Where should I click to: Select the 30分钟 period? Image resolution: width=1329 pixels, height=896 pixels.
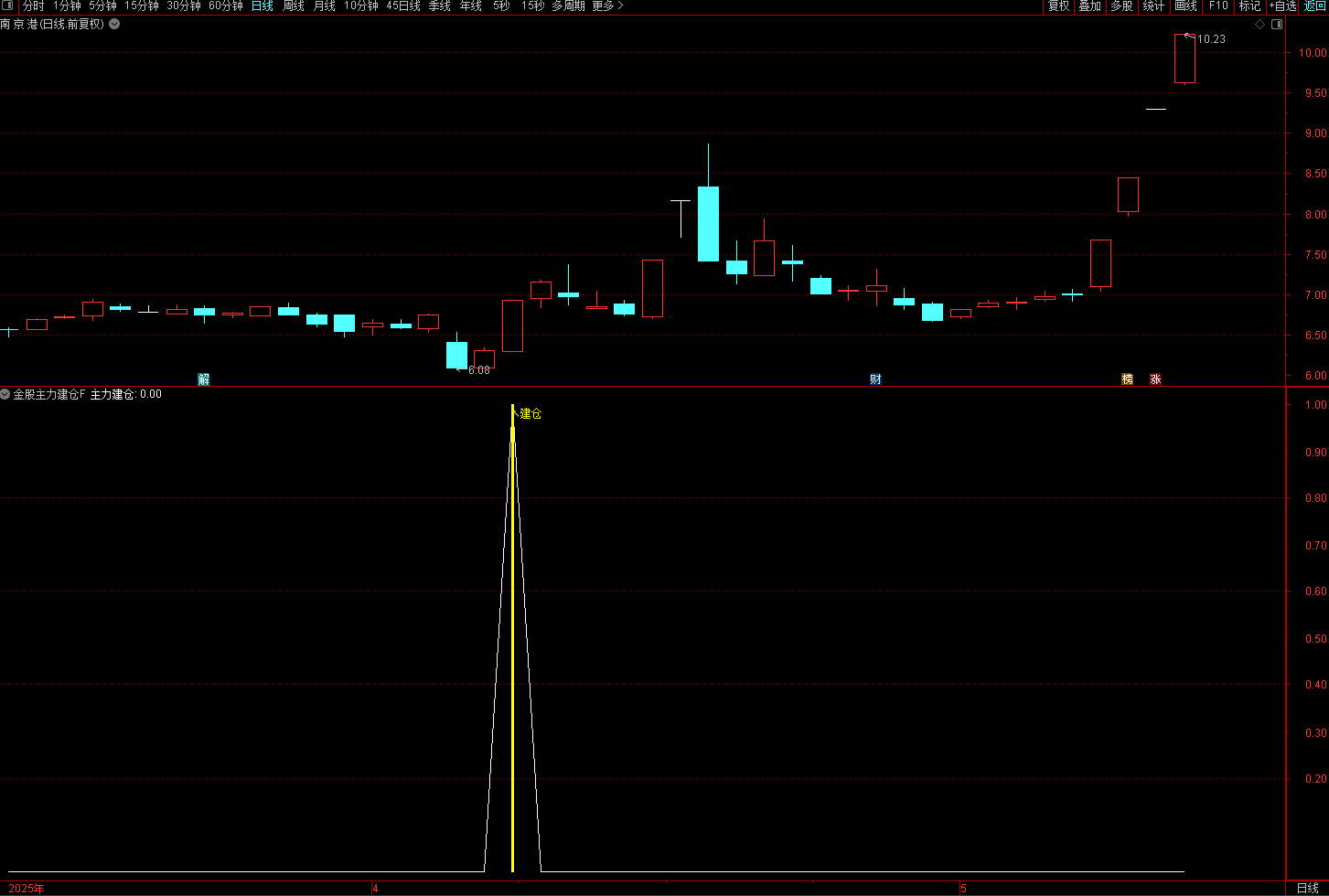click(x=184, y=6)
